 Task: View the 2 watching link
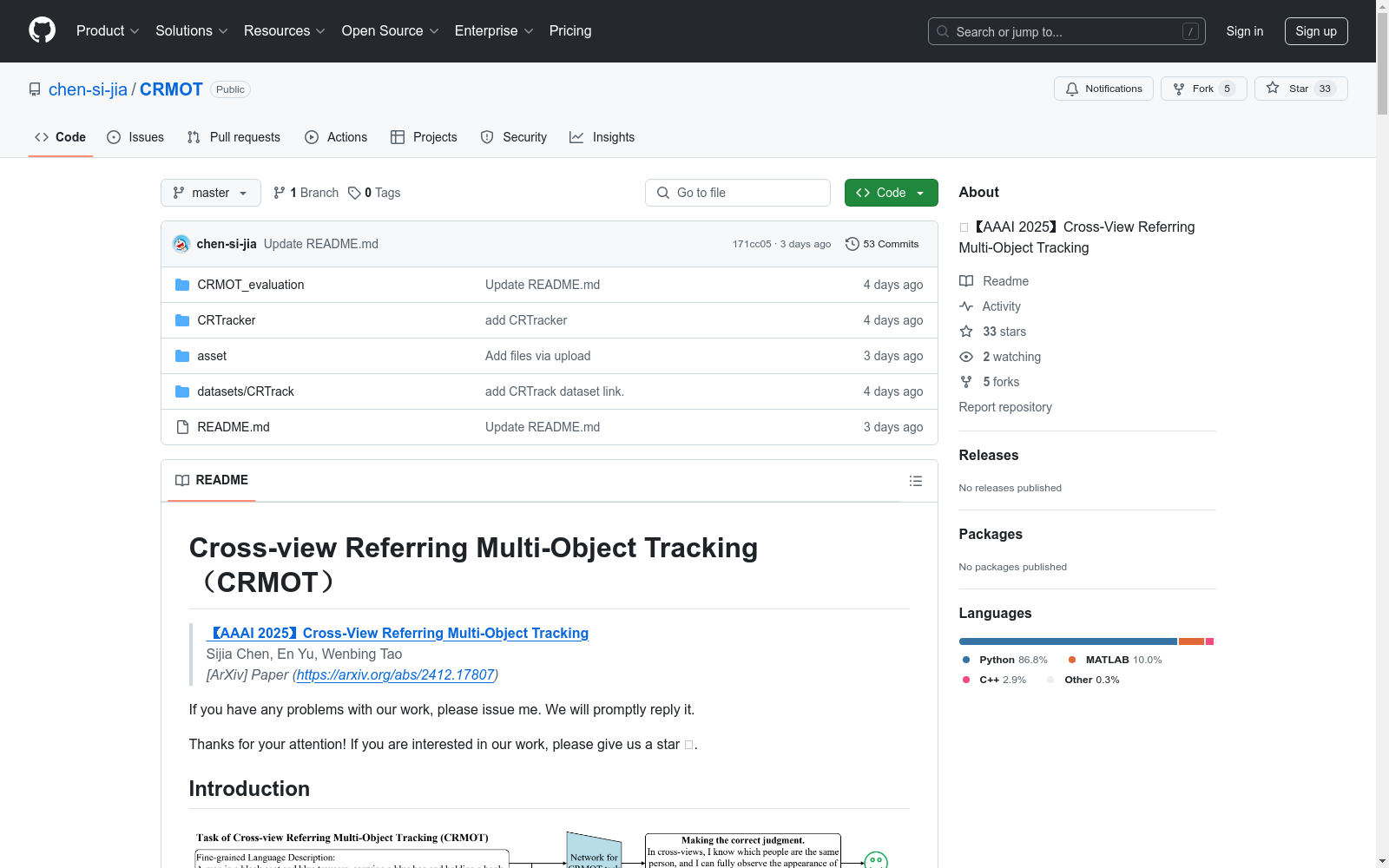[x=1000, y=357]
